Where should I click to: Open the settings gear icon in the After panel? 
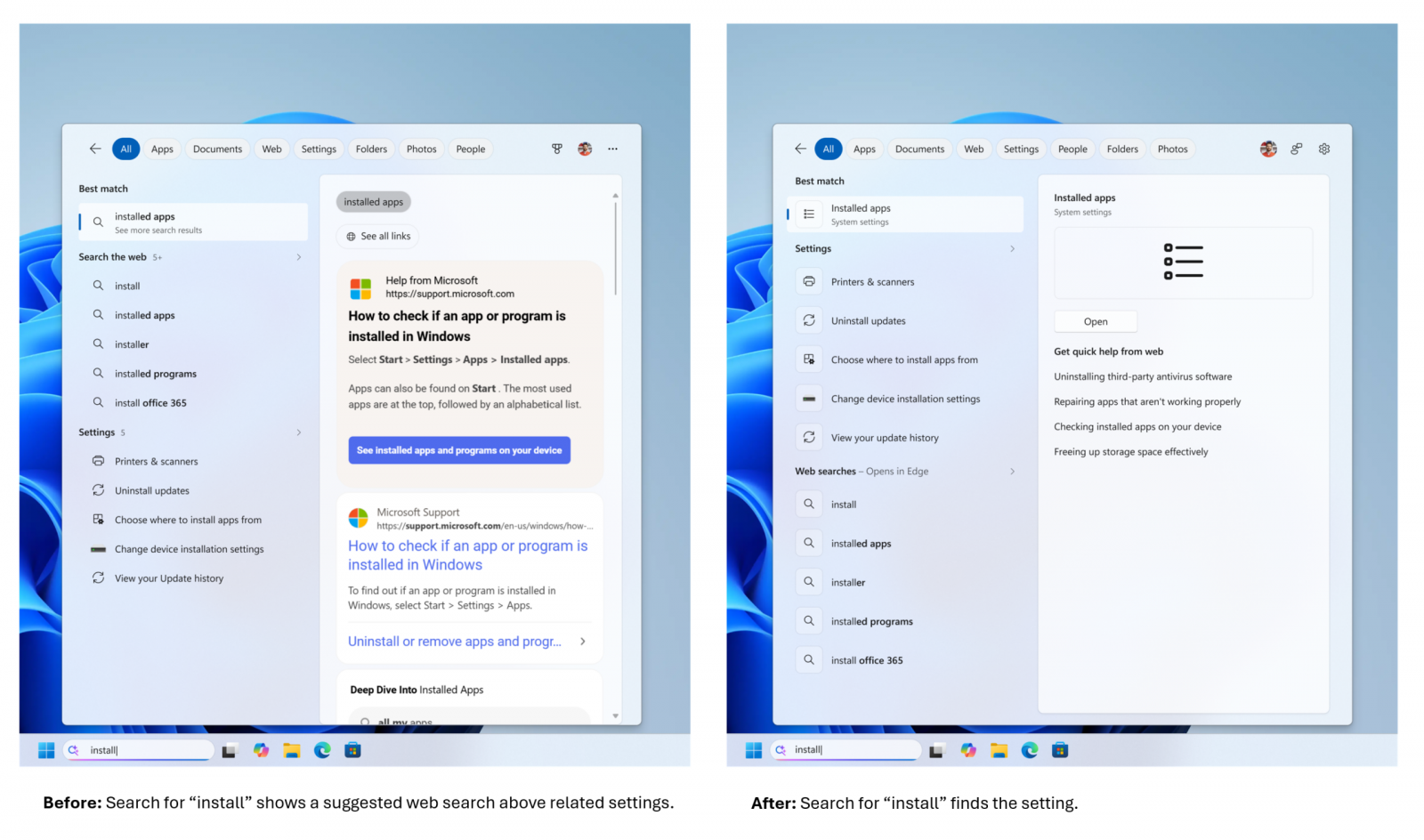(1324, 149)
